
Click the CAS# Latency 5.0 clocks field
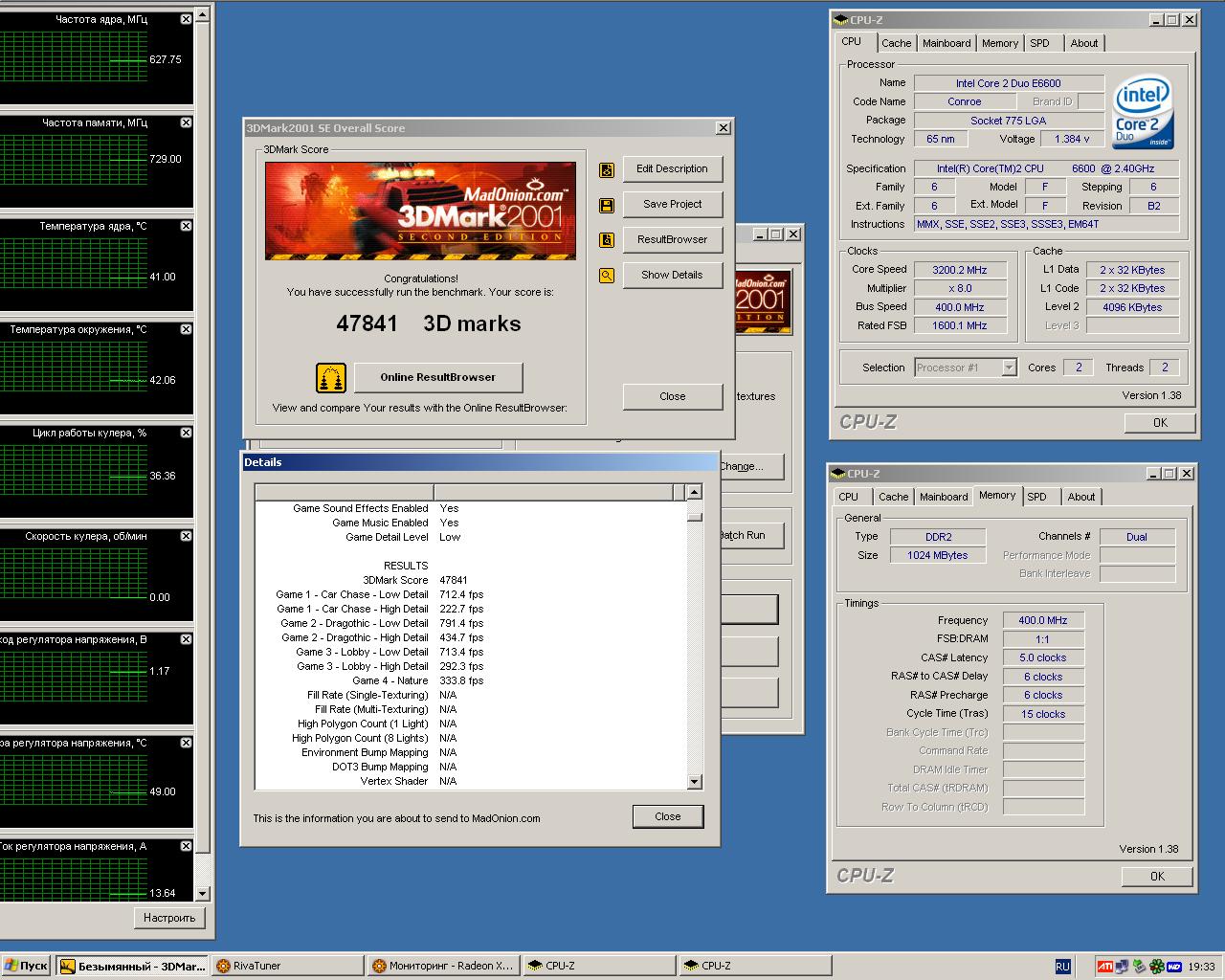tap(1043, 657)
